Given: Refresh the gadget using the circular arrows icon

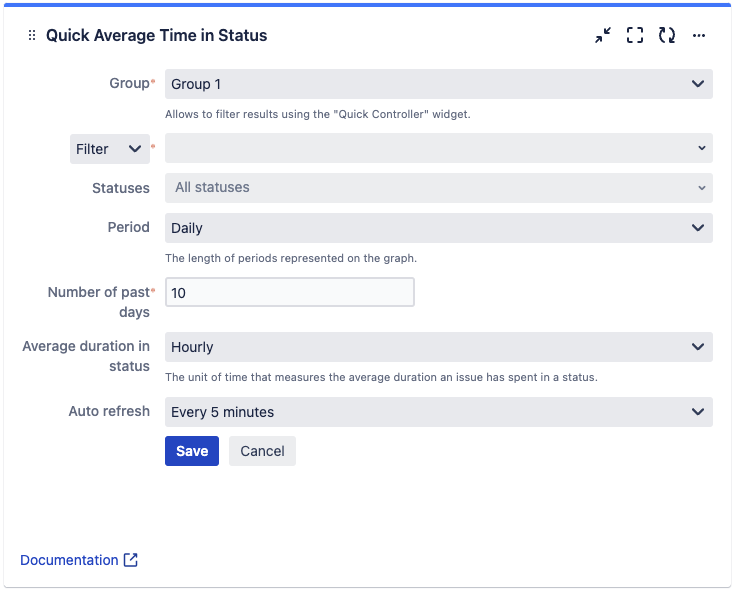Looking at the screenshot, I should tap(667, 36).
